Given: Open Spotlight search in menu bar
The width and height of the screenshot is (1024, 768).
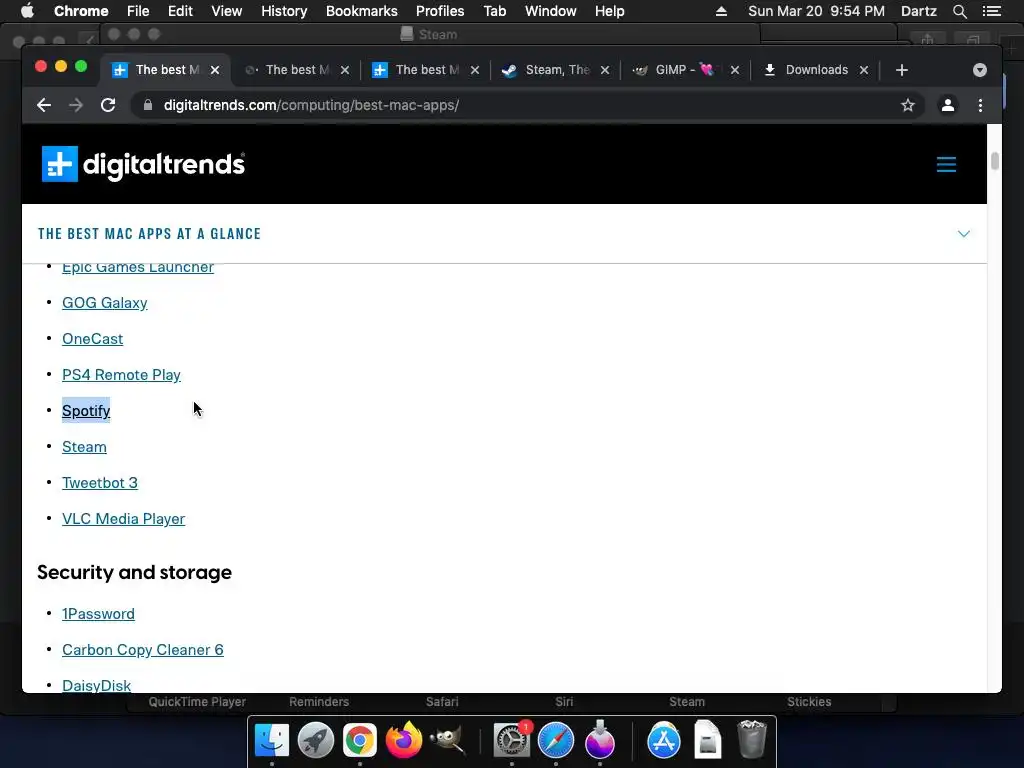Looking at the screenshot, I should [959, 11].
